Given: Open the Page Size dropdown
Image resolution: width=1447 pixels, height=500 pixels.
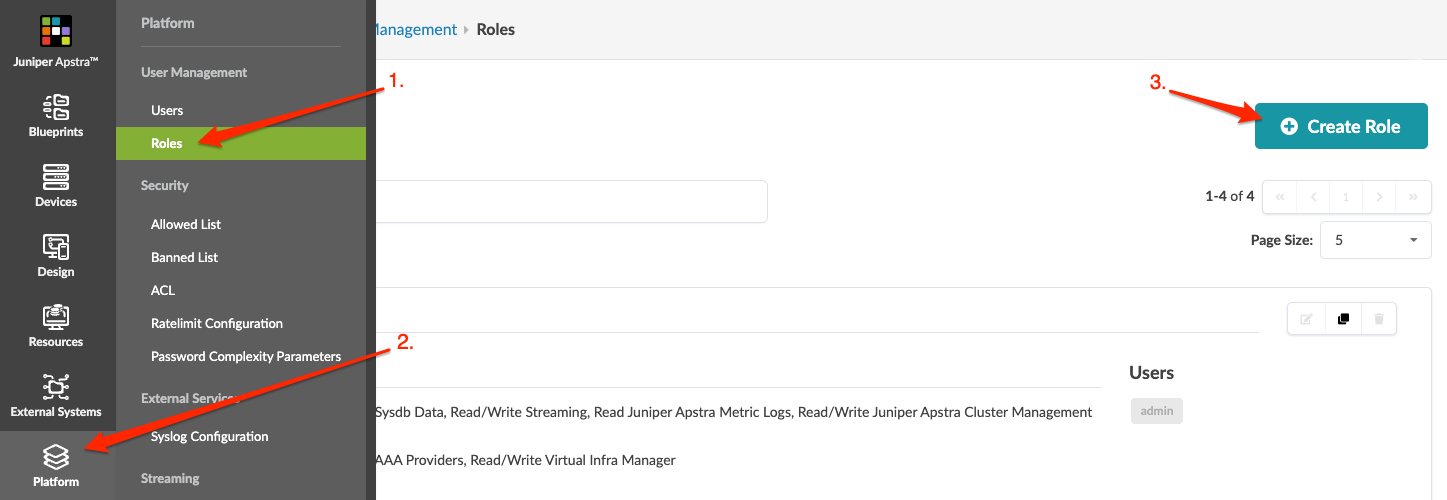Looking at the screenshot, I should [x=1375, y=240].
